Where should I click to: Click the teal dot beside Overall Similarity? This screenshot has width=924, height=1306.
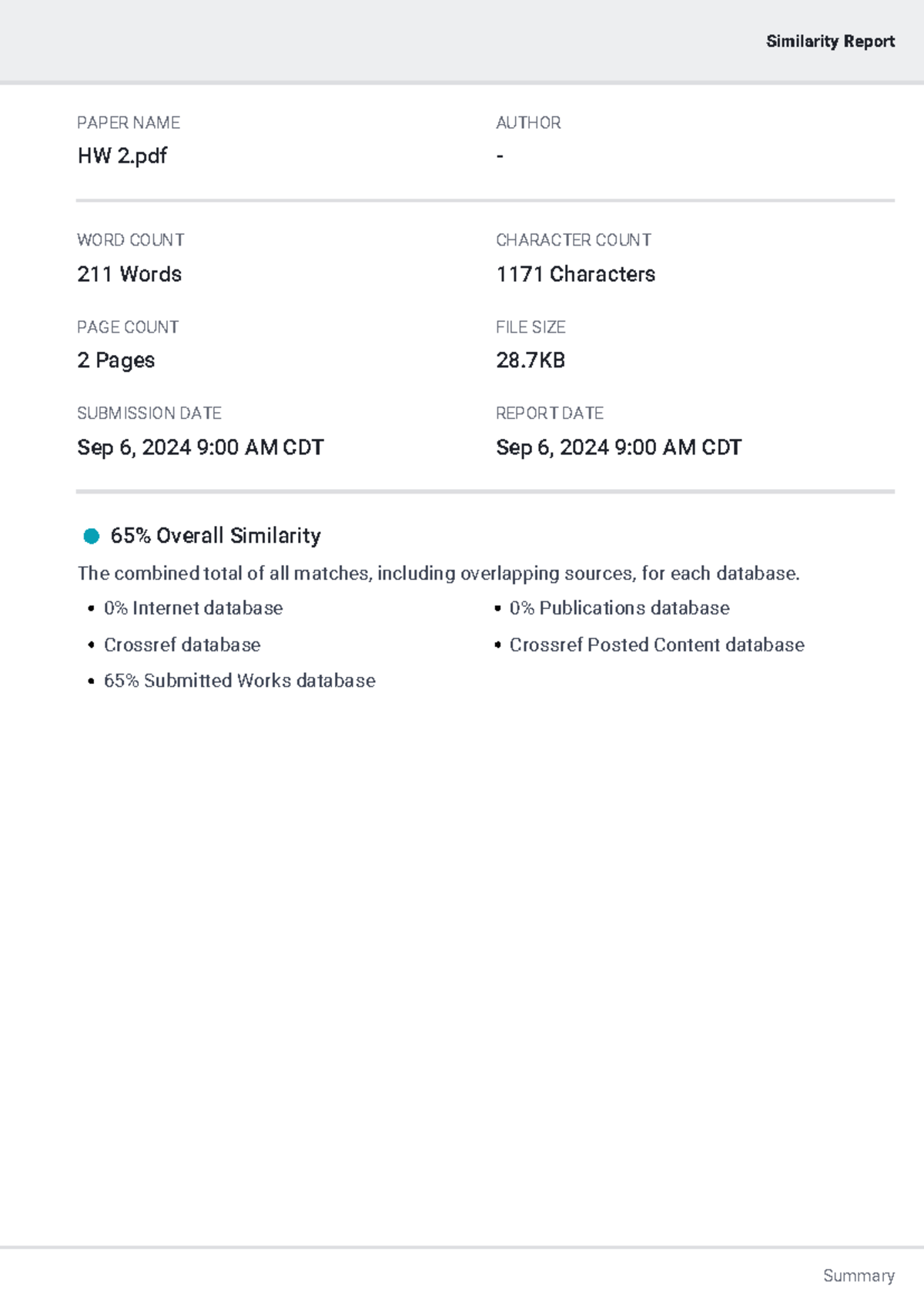tap(91, 536)
